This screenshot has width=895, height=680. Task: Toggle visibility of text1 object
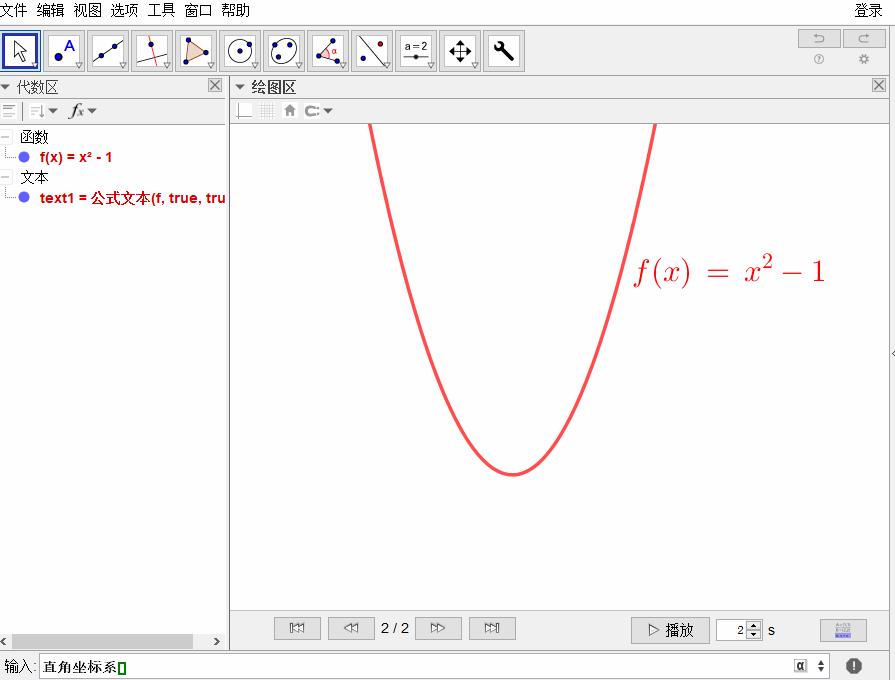(x=24, y=198)
